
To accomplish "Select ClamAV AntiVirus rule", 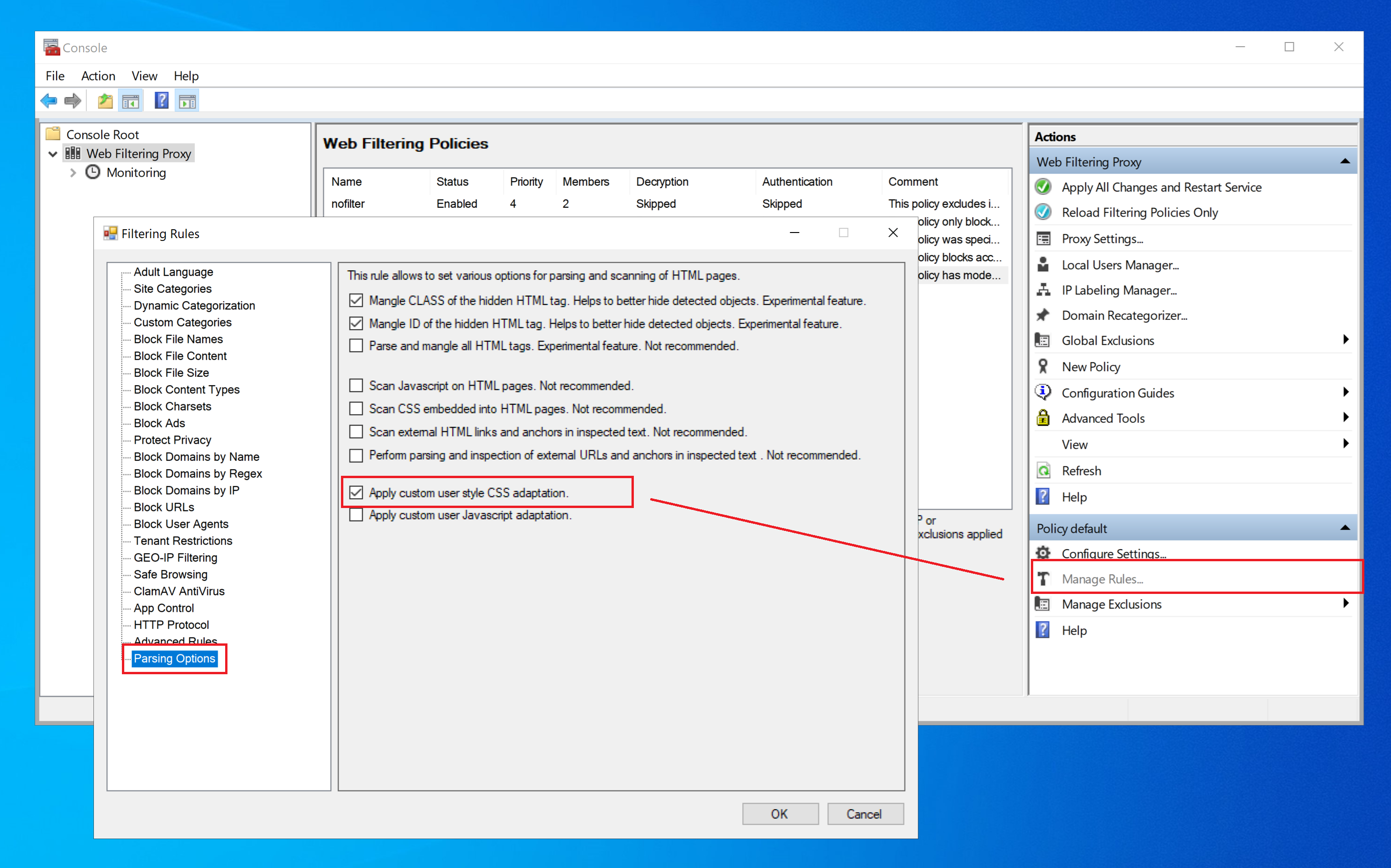I will [178, 591].
